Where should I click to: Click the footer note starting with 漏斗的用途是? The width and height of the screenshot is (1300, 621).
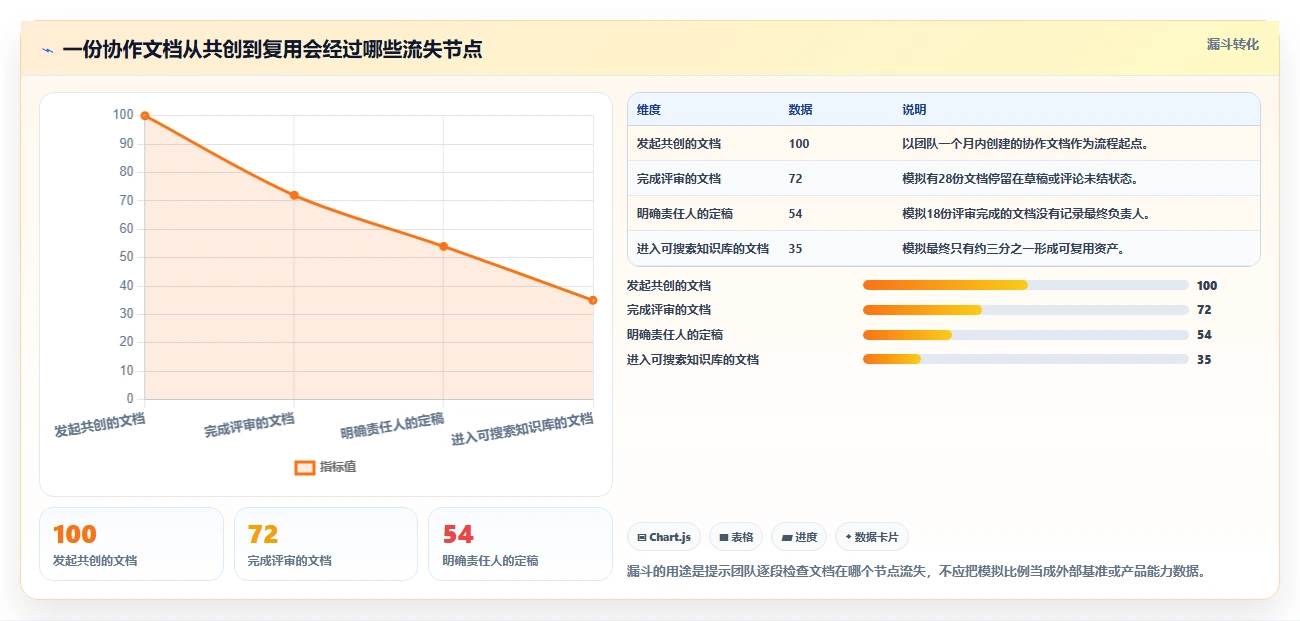click(916, 572)
